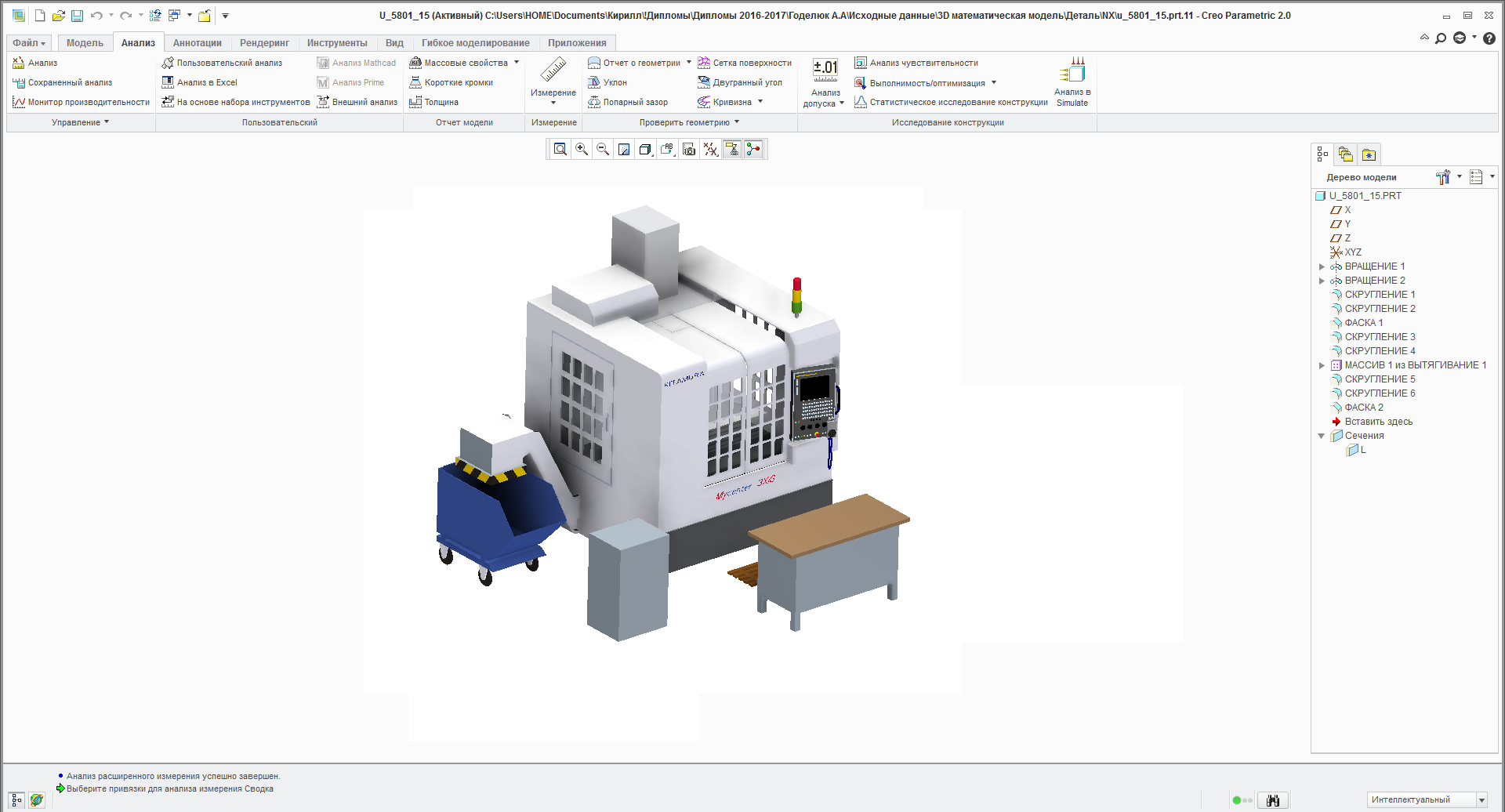Image resolution: width=1505 pixels, height=812 pixels.
Task: Open display style cube icon
Action: click(x=645, y=149)
